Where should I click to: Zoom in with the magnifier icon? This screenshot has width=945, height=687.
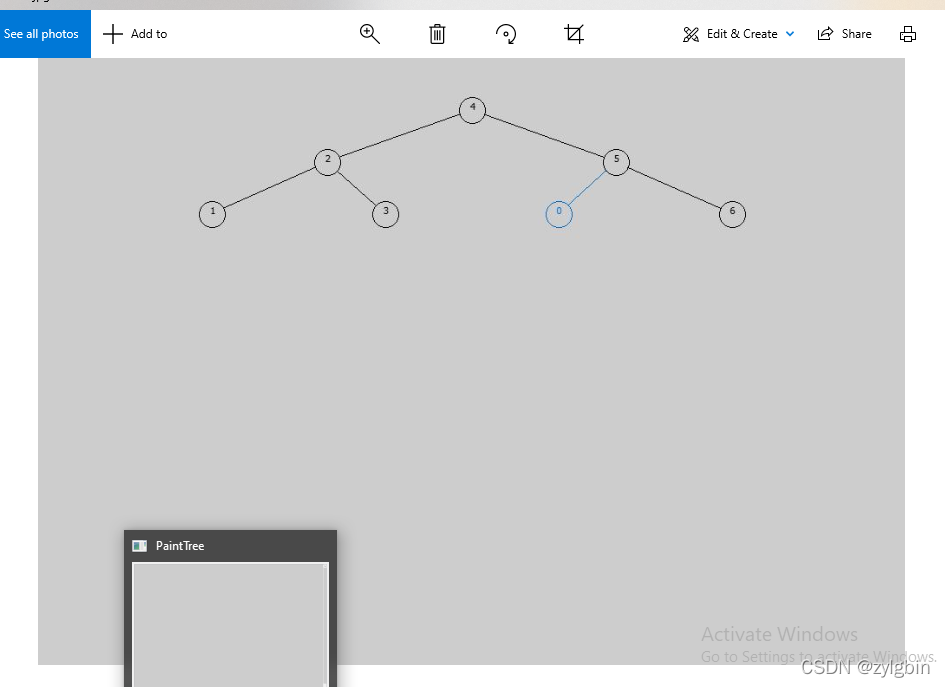369,34
